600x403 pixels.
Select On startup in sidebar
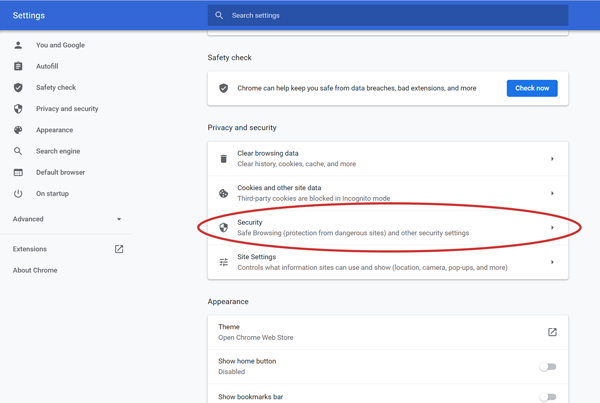(x=52, y=194)
